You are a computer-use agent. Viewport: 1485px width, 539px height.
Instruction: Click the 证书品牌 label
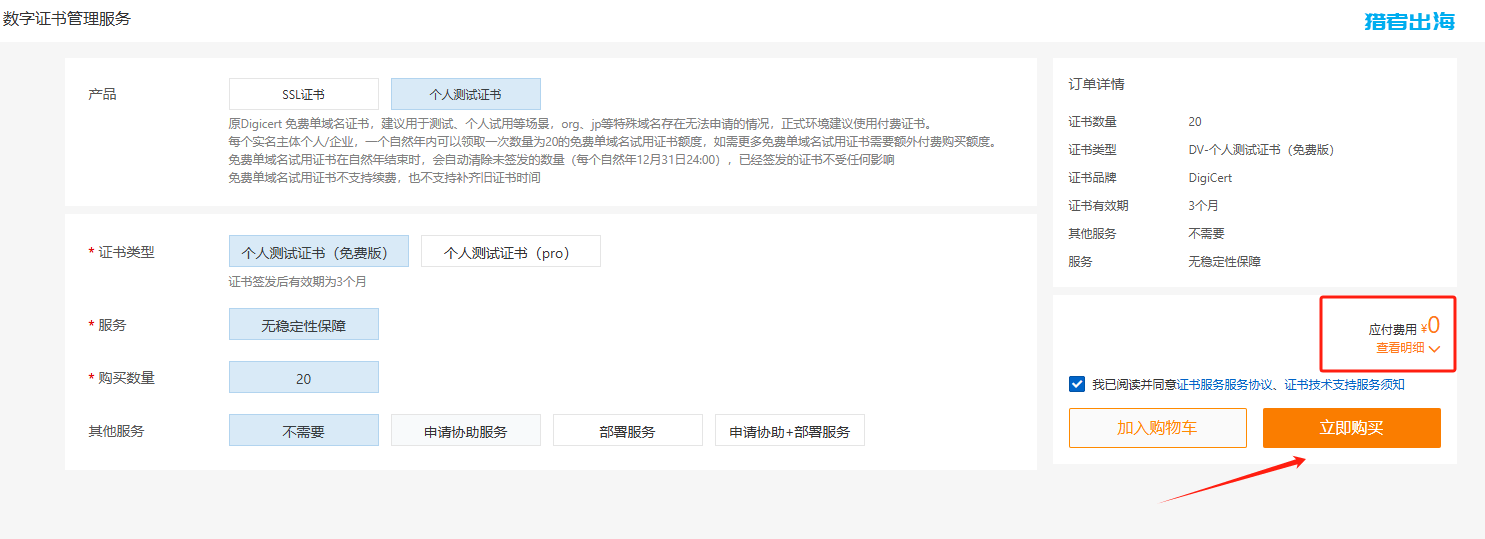click(1093, 178)
